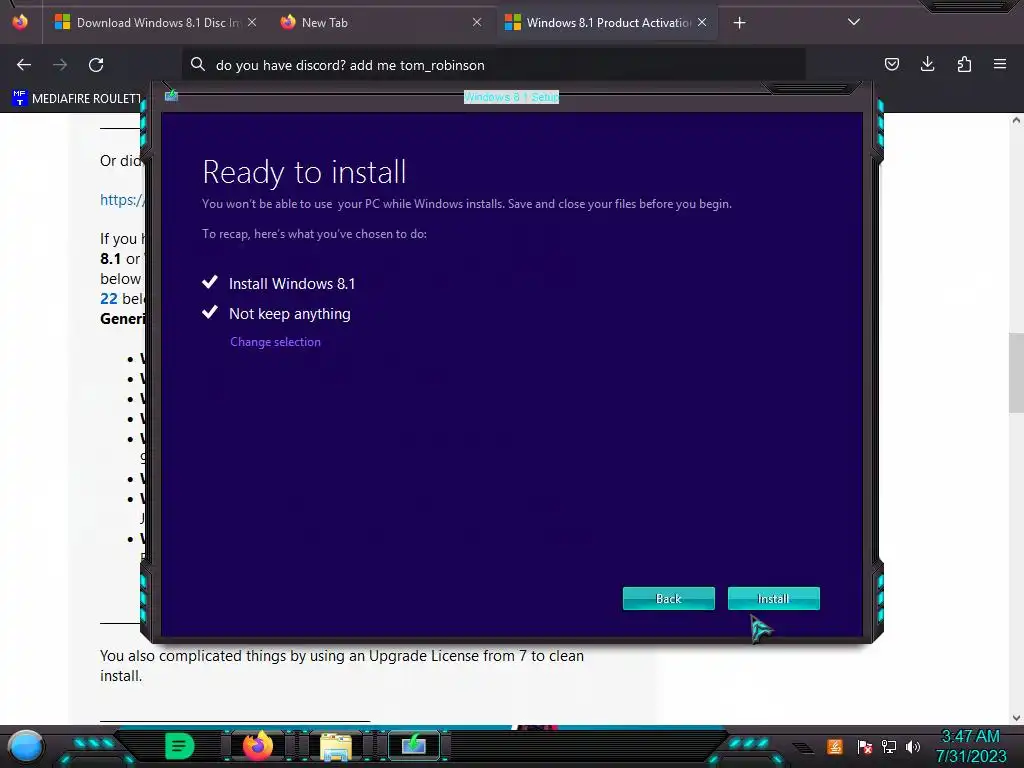1024x768 pixels.
Task: Click the search magnifier in address bar
Action: 198,64
